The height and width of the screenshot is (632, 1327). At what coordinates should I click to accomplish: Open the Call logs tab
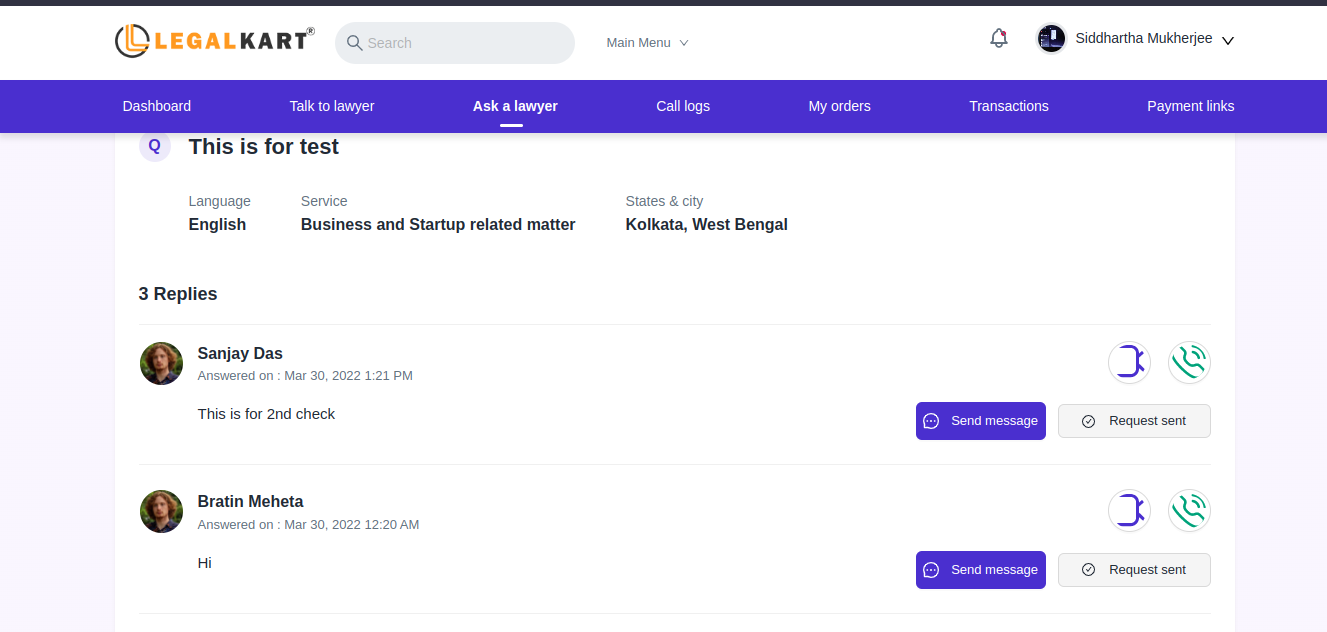[x=683, y=106]
